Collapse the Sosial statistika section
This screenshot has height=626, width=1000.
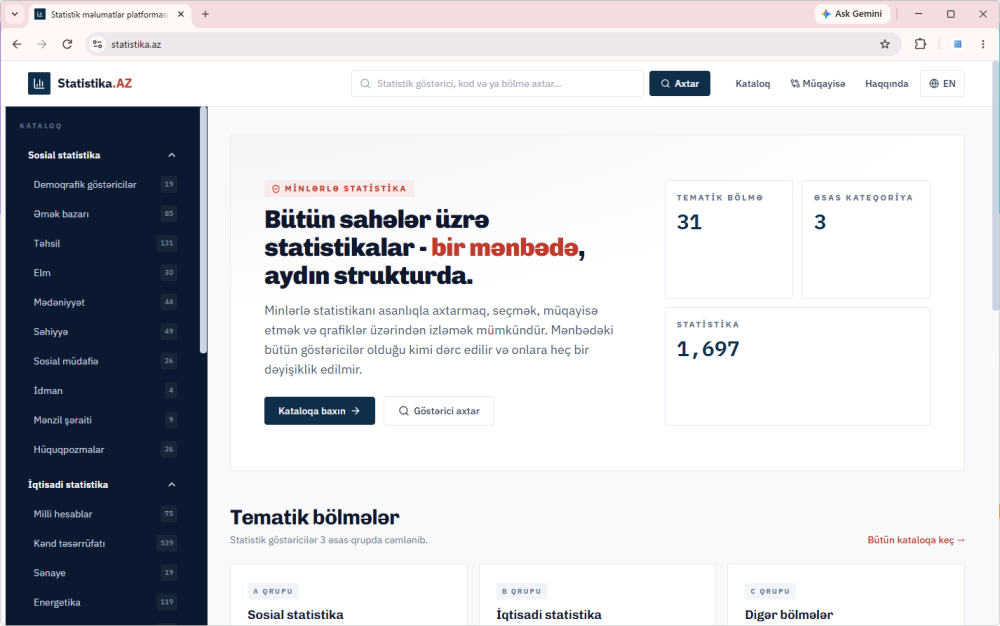(172, 155)
